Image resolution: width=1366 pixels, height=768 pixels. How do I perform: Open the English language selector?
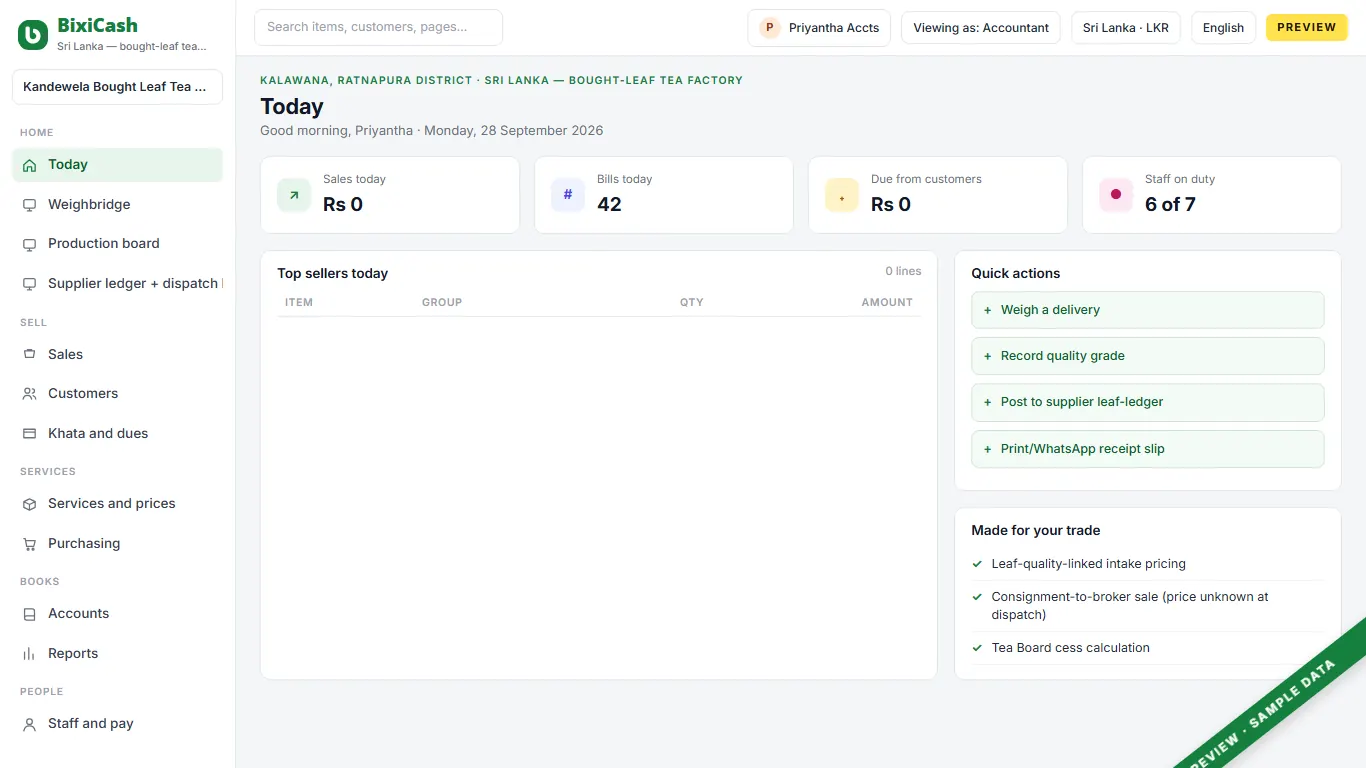click(1223, 28)
